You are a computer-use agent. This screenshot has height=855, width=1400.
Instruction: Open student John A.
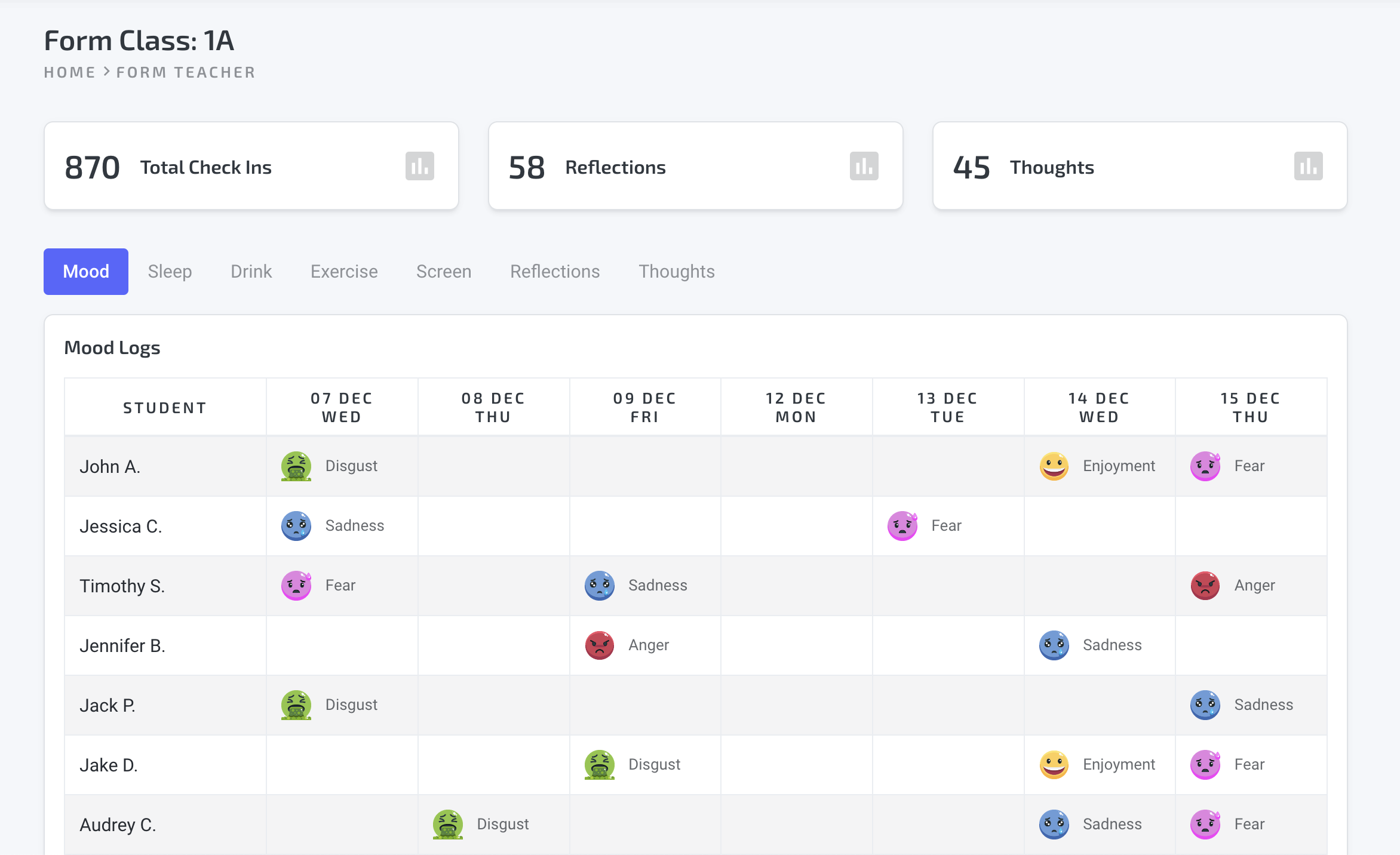110,466
